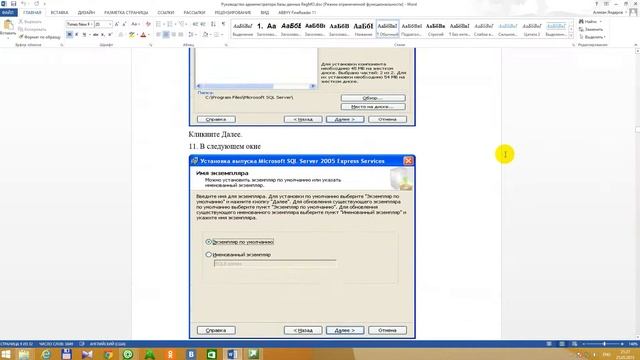
Task: Expand the Styles gallery with bottom arrow
Action: coord(571,36)
